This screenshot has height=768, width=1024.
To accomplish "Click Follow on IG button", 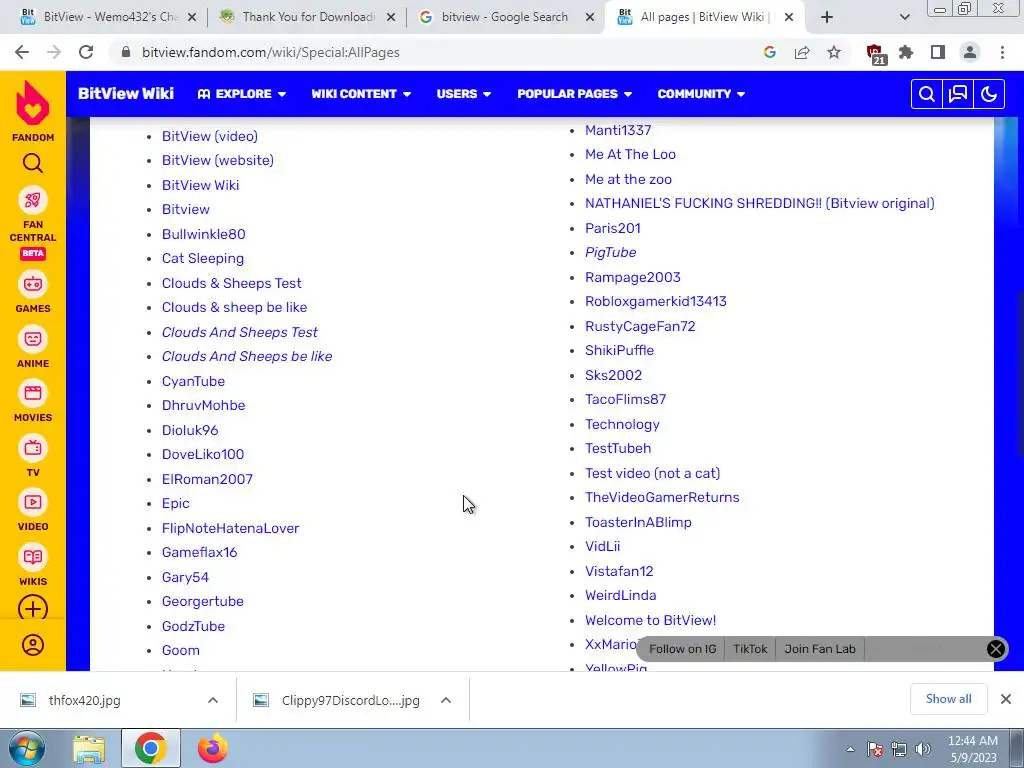I will click(682, 649).
